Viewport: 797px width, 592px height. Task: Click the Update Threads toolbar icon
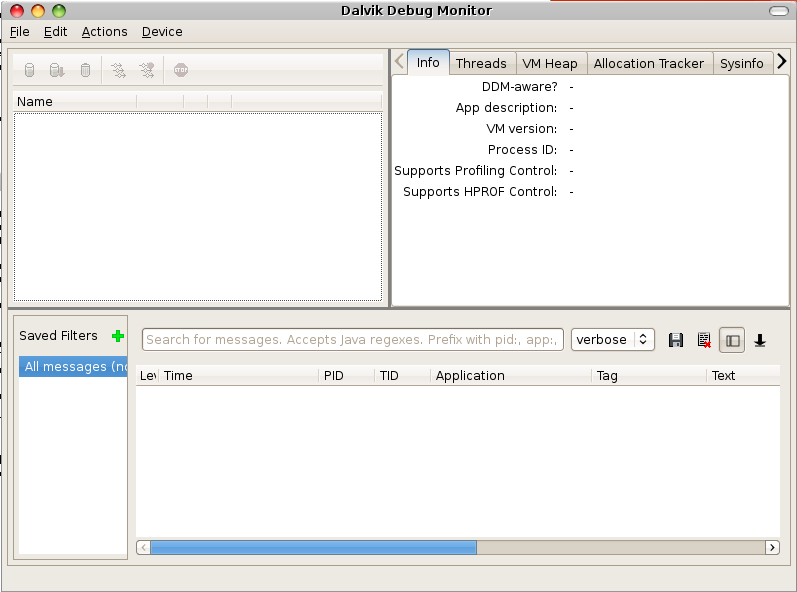[118, 70]
